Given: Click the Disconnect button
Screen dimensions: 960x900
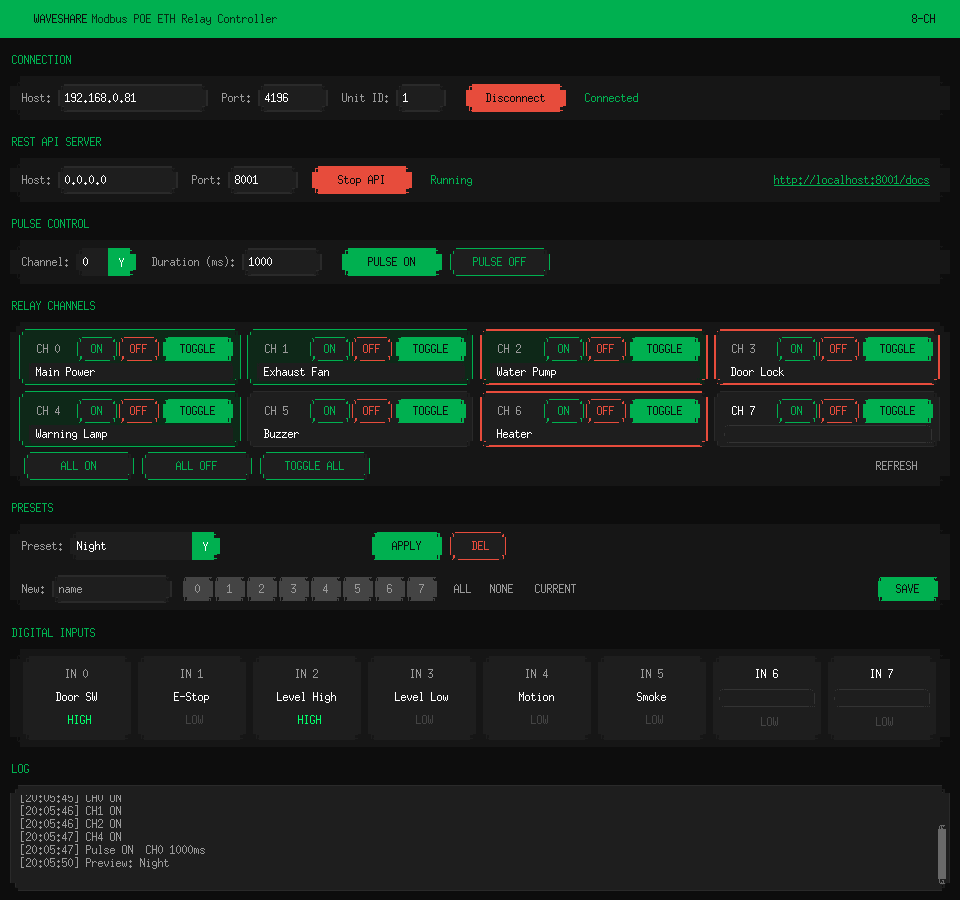Looking at the screenshot, I should pos(515,98).
